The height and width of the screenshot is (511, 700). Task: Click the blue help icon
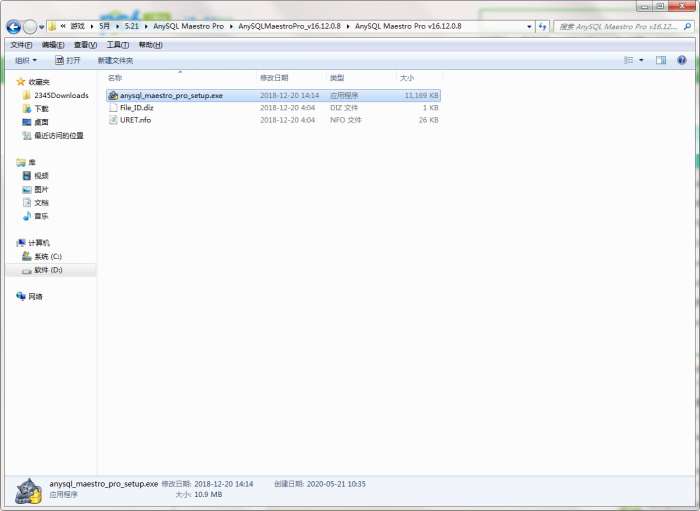pos(682,60)
